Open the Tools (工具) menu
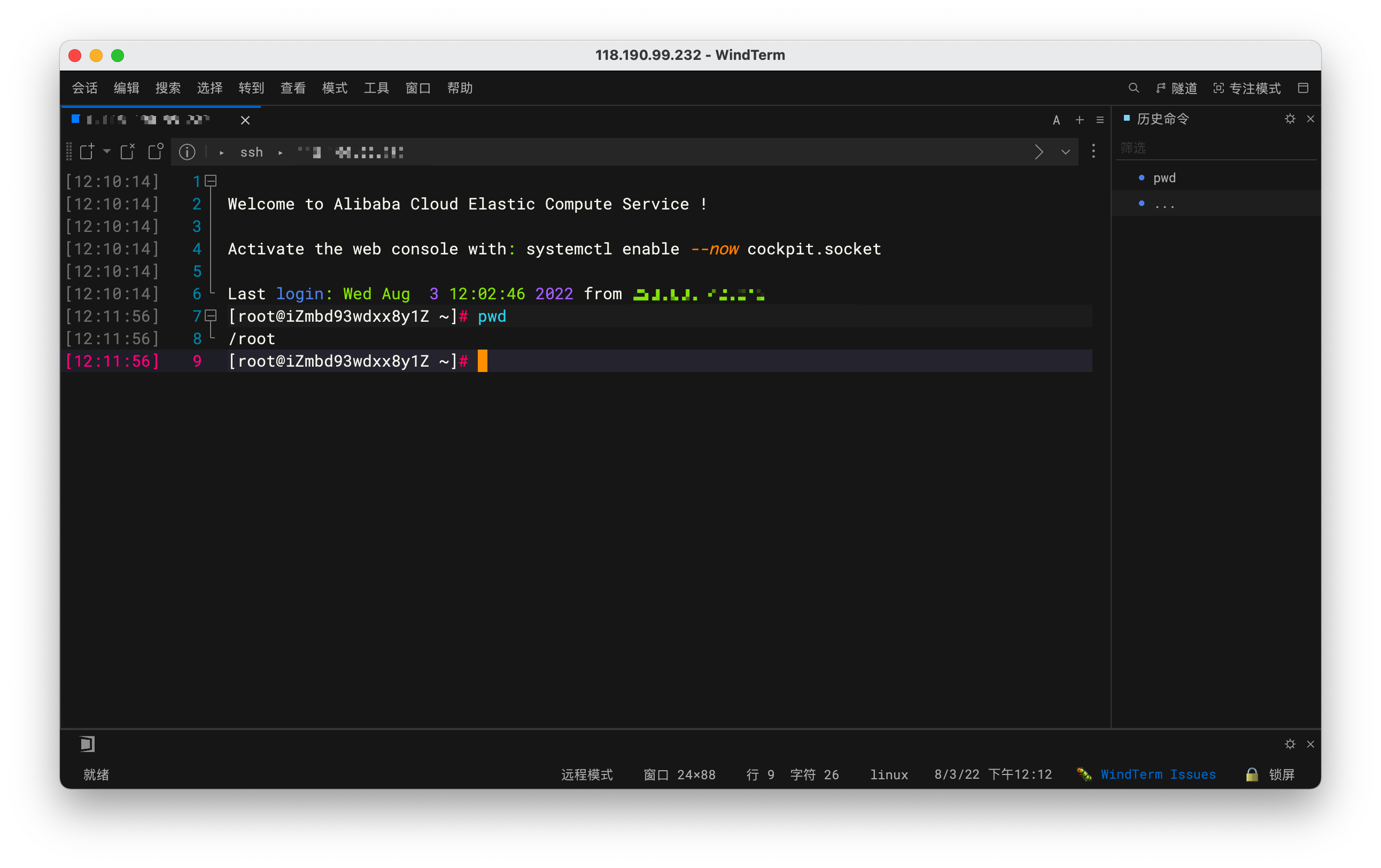 (376, 88)
